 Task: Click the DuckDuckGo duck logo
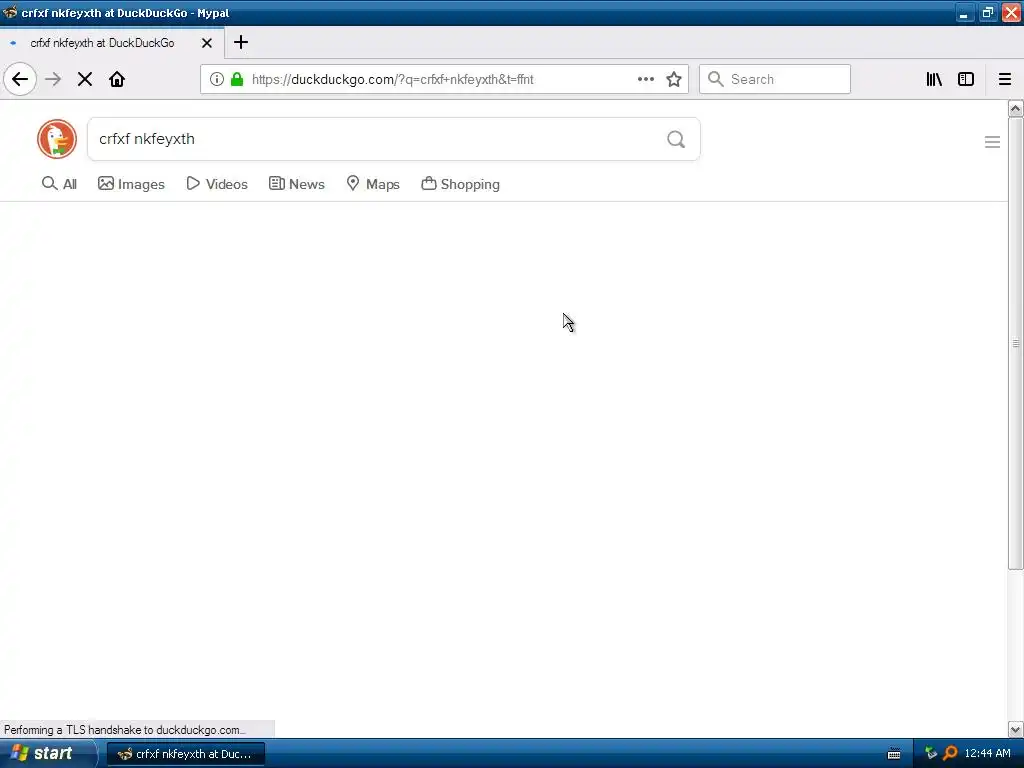57,139
